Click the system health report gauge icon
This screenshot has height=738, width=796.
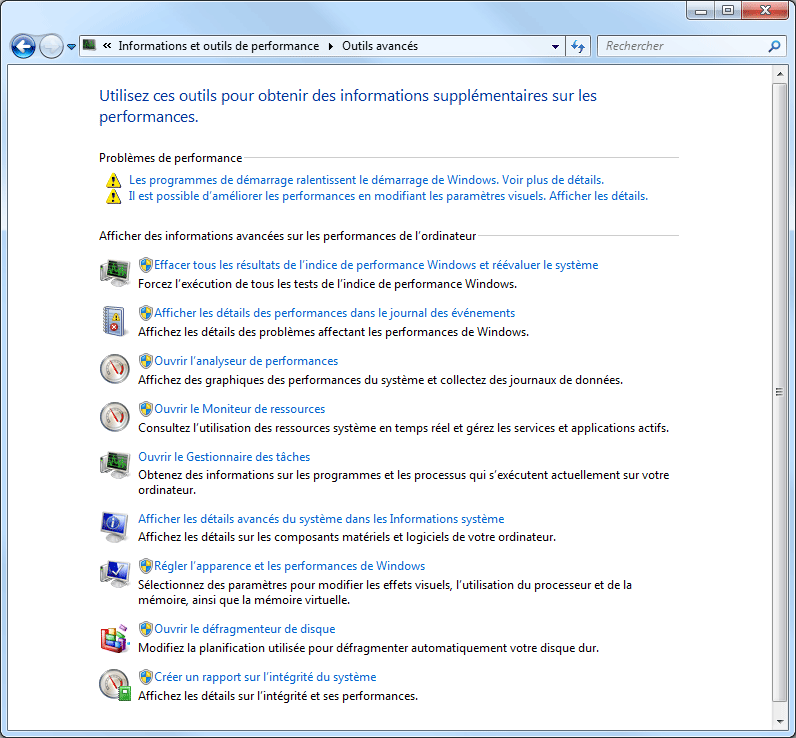(x=115, y=685)
